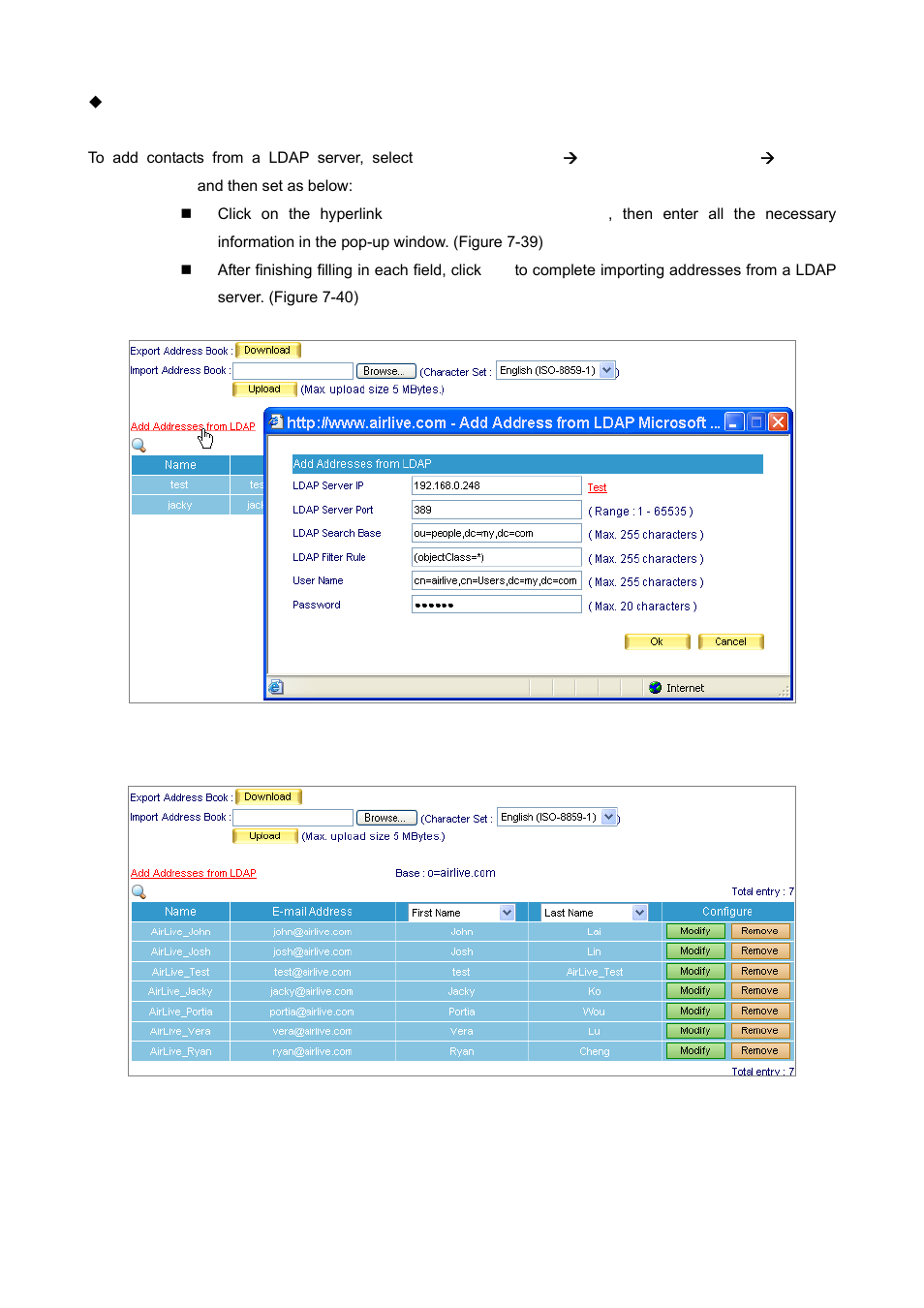Click the IE page icon in popup title bar
The height and width of the screenshot is (1308, 924).
[276, 421]
